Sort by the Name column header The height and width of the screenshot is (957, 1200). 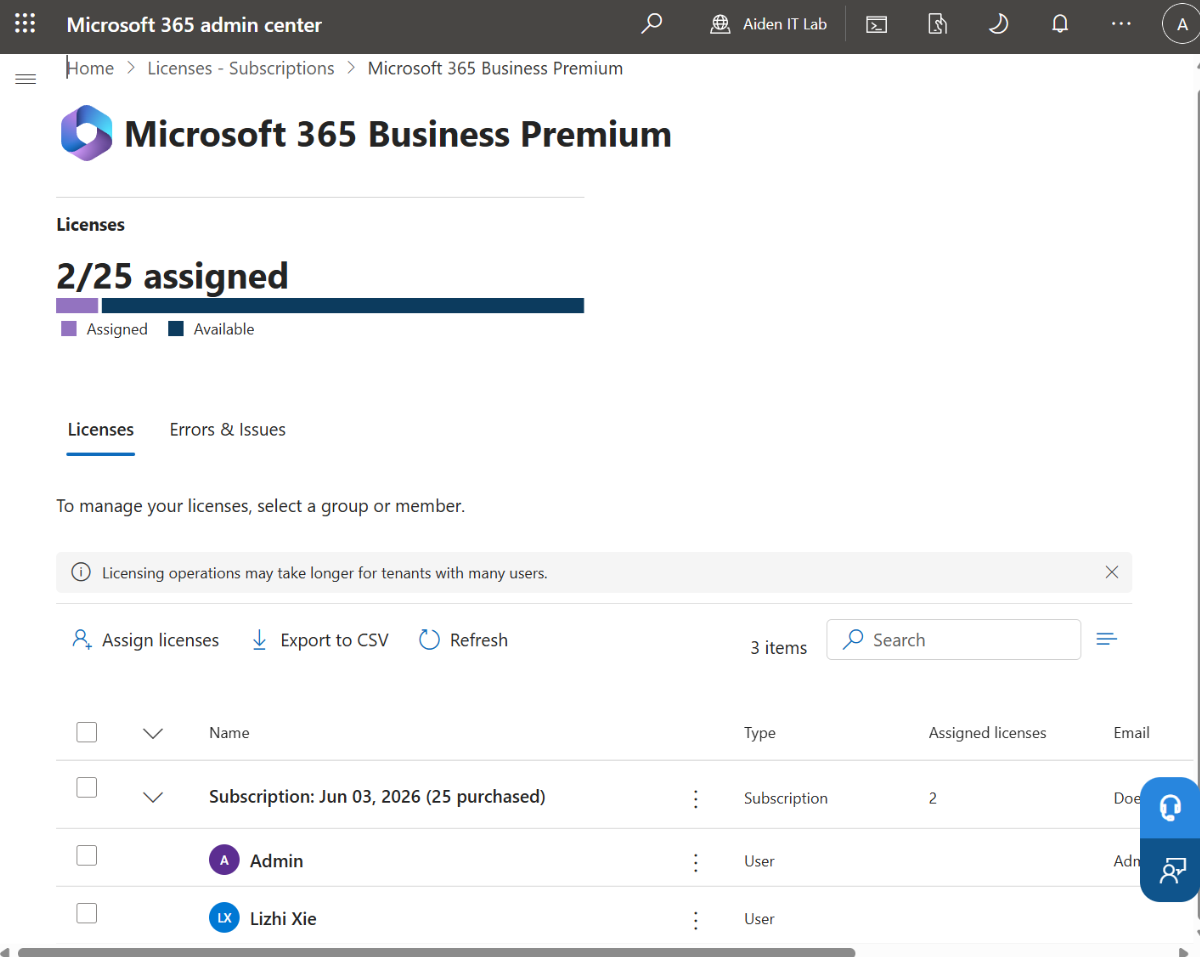229,733
